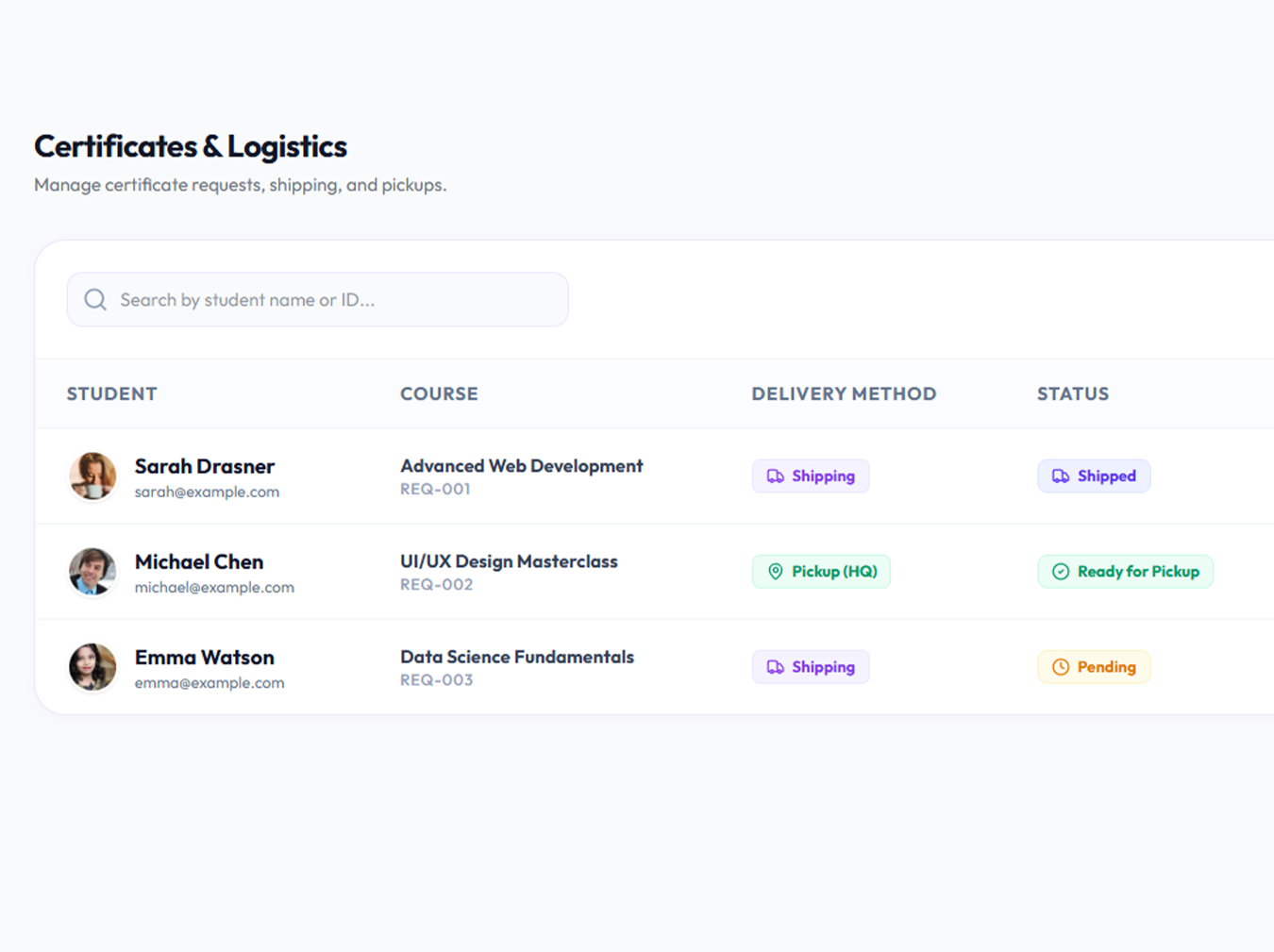Click the truck icon in the Shipped status badge

coord(1061,476)
